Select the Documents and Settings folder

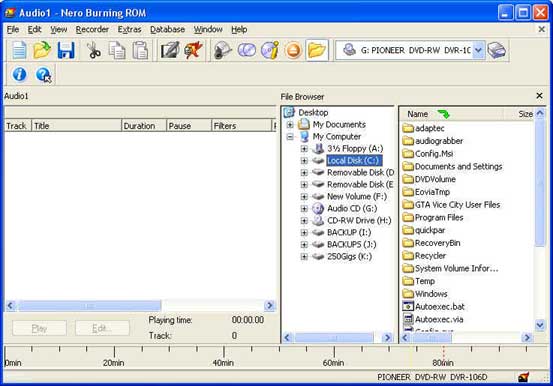click(x=458, y=167)
